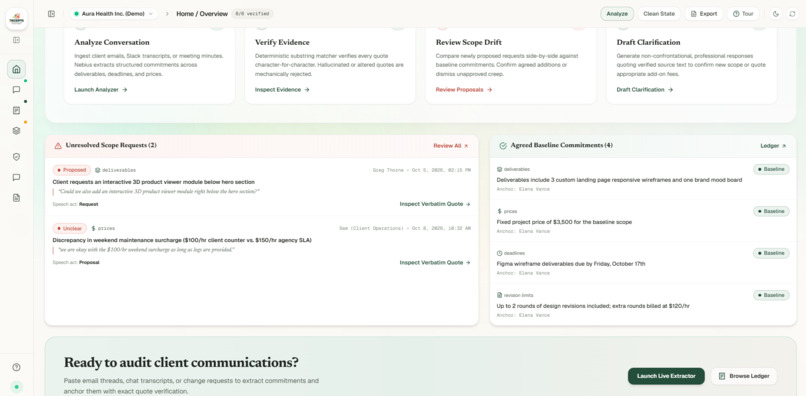Click the Inspect Evidence link
Screen dimensions: 806x396
coord(282,89)
